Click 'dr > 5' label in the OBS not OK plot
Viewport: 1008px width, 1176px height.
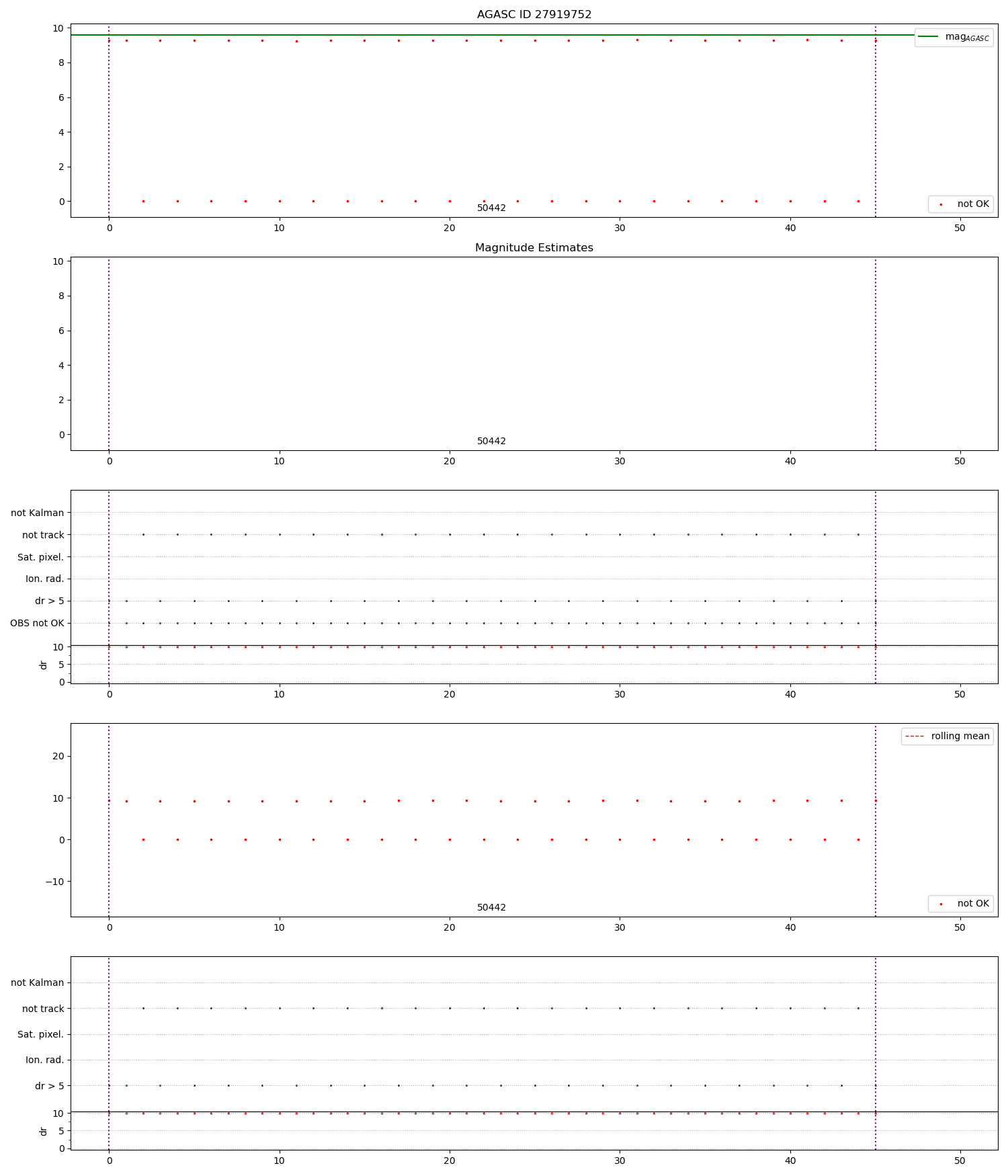(50, 601)
